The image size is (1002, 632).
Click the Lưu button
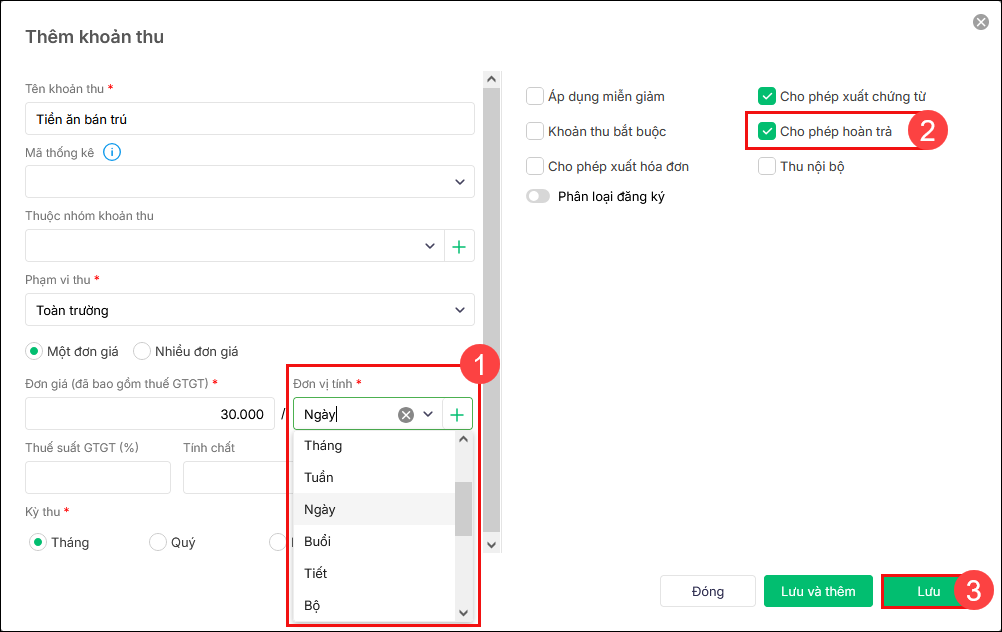point(928,591)
